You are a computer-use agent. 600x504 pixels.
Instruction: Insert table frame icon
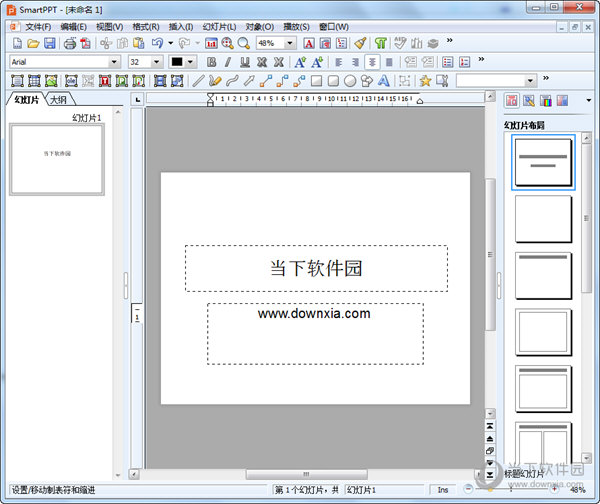point(34,81)
